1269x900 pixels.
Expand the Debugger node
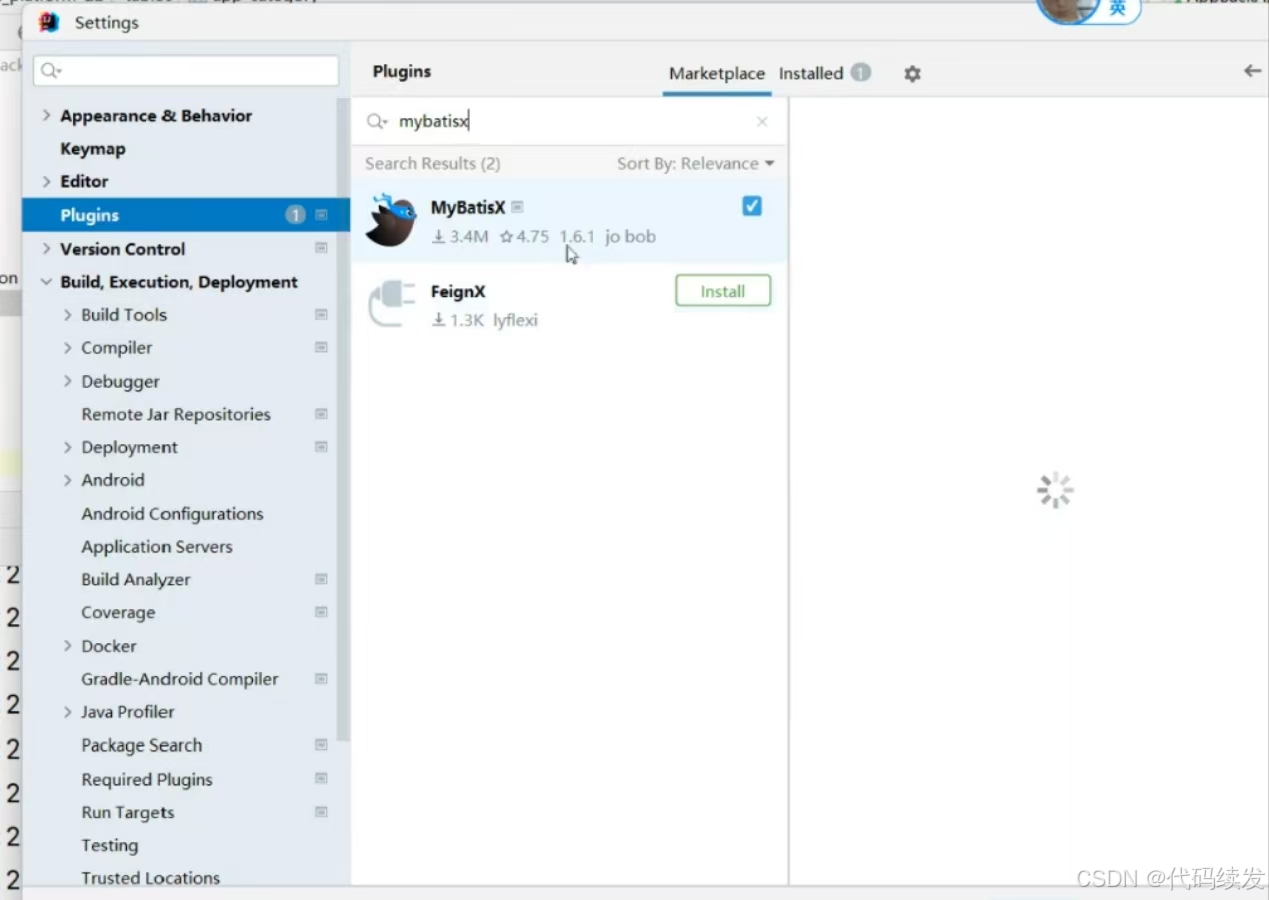[x=68, y=381]
